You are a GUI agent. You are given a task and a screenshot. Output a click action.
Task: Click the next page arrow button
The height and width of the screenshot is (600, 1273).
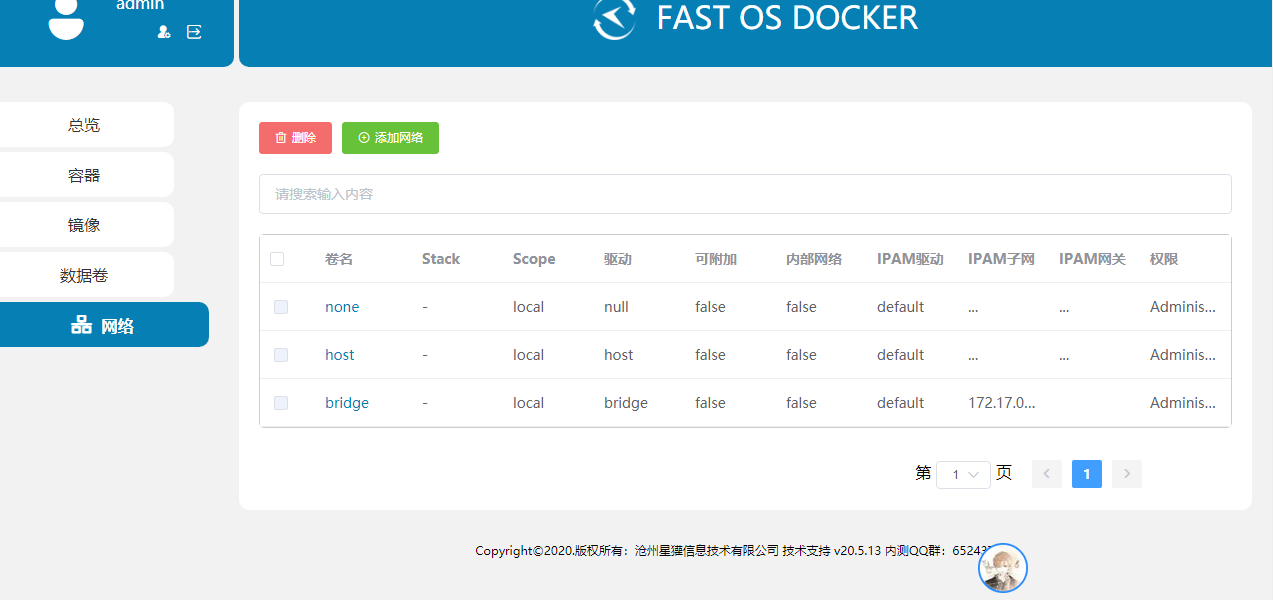click(1126, 473)
